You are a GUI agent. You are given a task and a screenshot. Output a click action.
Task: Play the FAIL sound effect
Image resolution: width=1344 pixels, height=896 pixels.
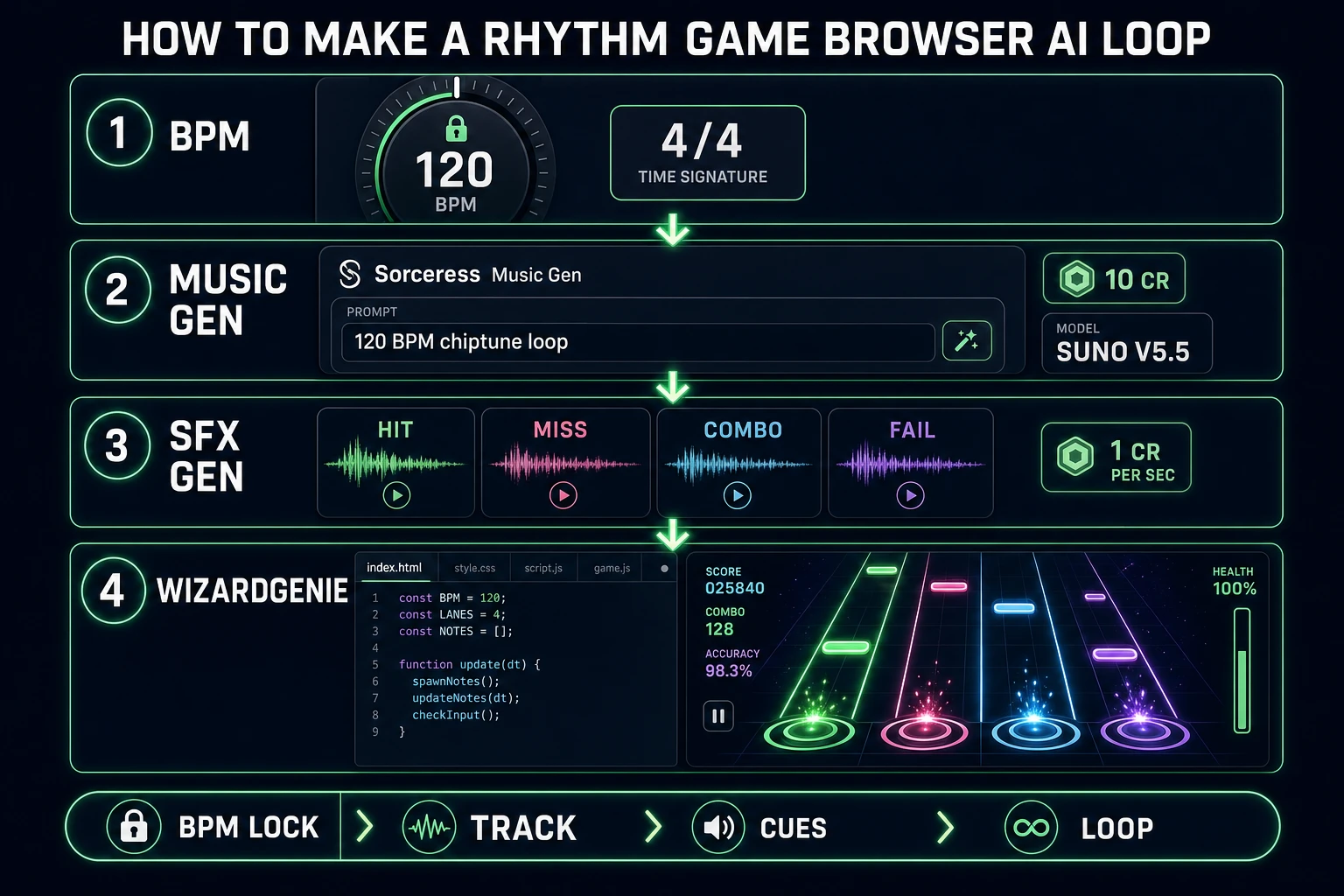coord(910,495)
